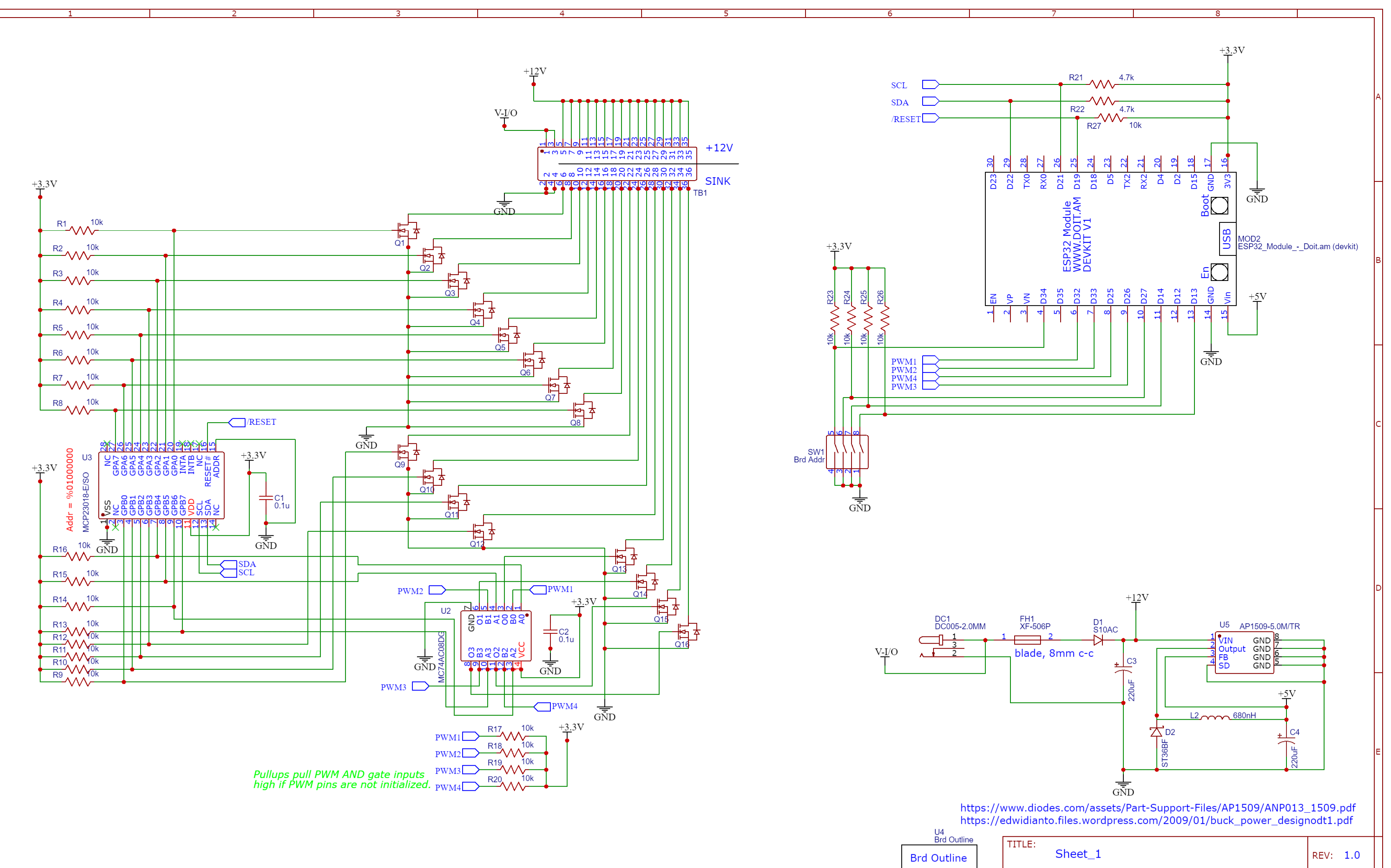Click the /RESET net port above U3
Screen dimensions: 1391x868
[237, 423]
